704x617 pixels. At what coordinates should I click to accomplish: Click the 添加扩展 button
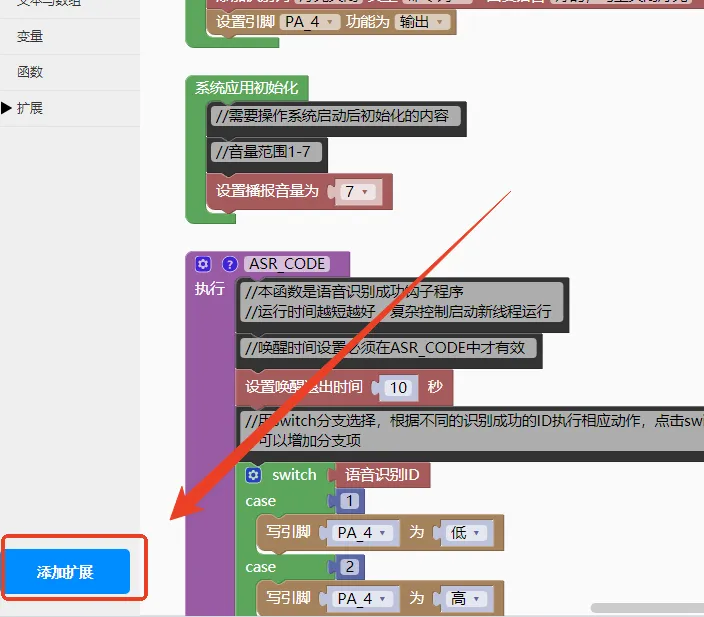[66, 572]
